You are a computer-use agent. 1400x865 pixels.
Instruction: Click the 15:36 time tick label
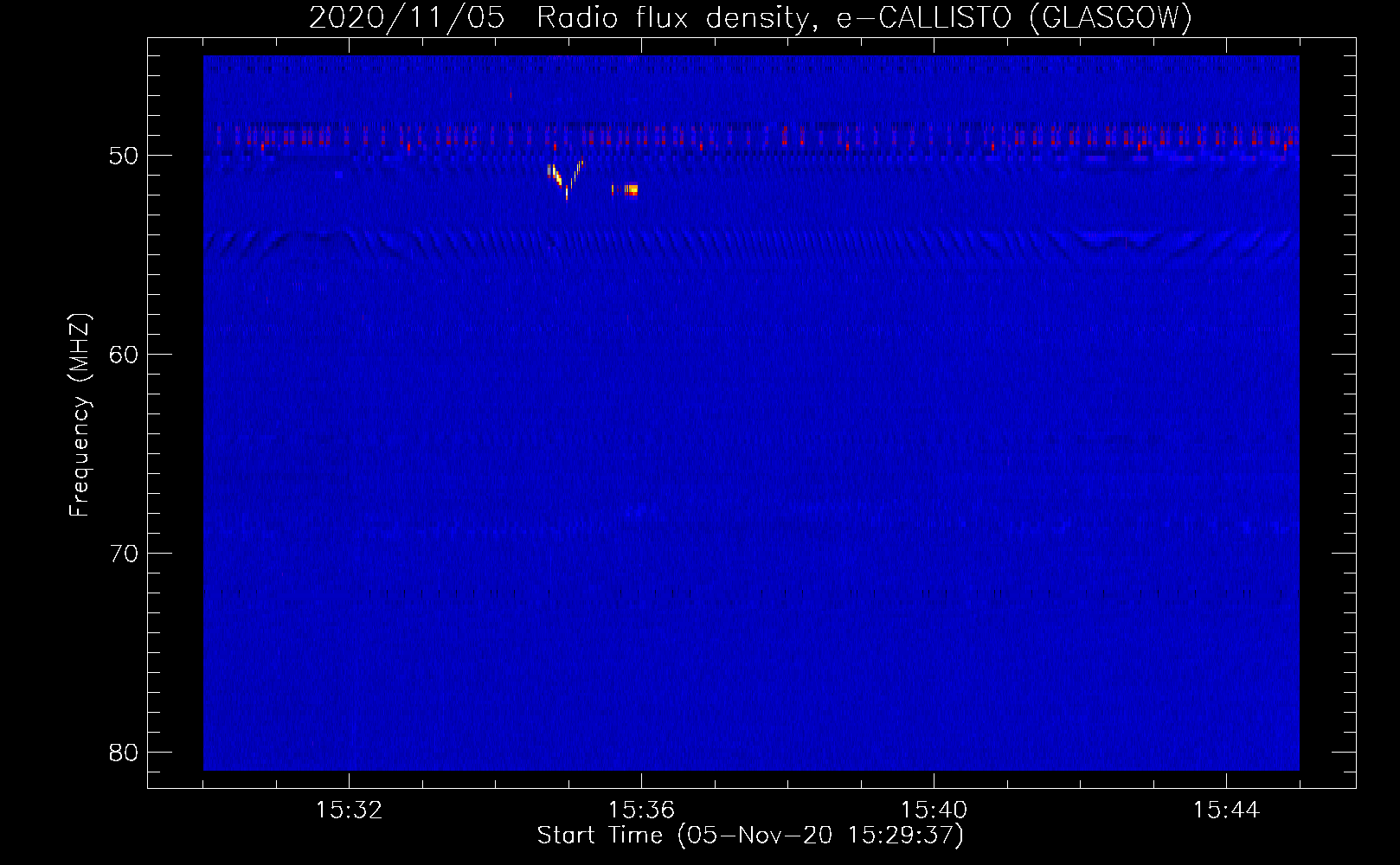[x=641, y=811]
